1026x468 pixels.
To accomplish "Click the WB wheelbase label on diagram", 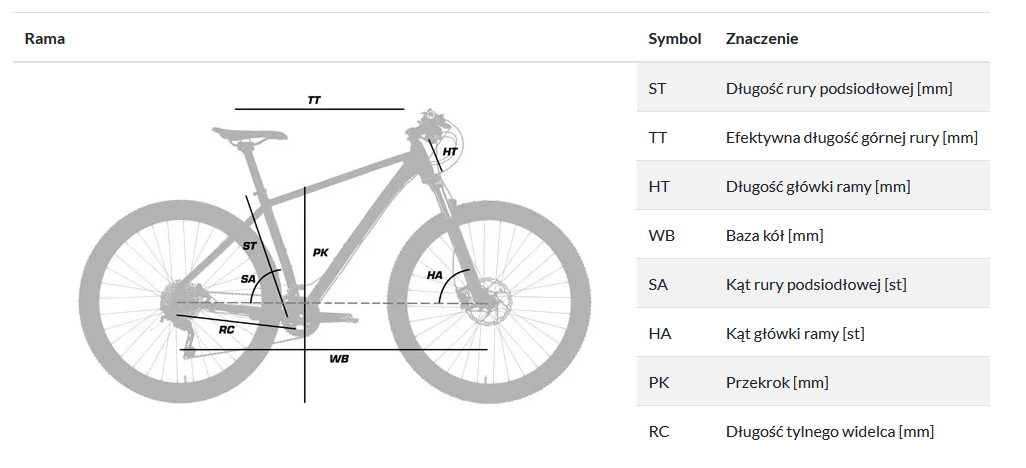I will (338, 358).
